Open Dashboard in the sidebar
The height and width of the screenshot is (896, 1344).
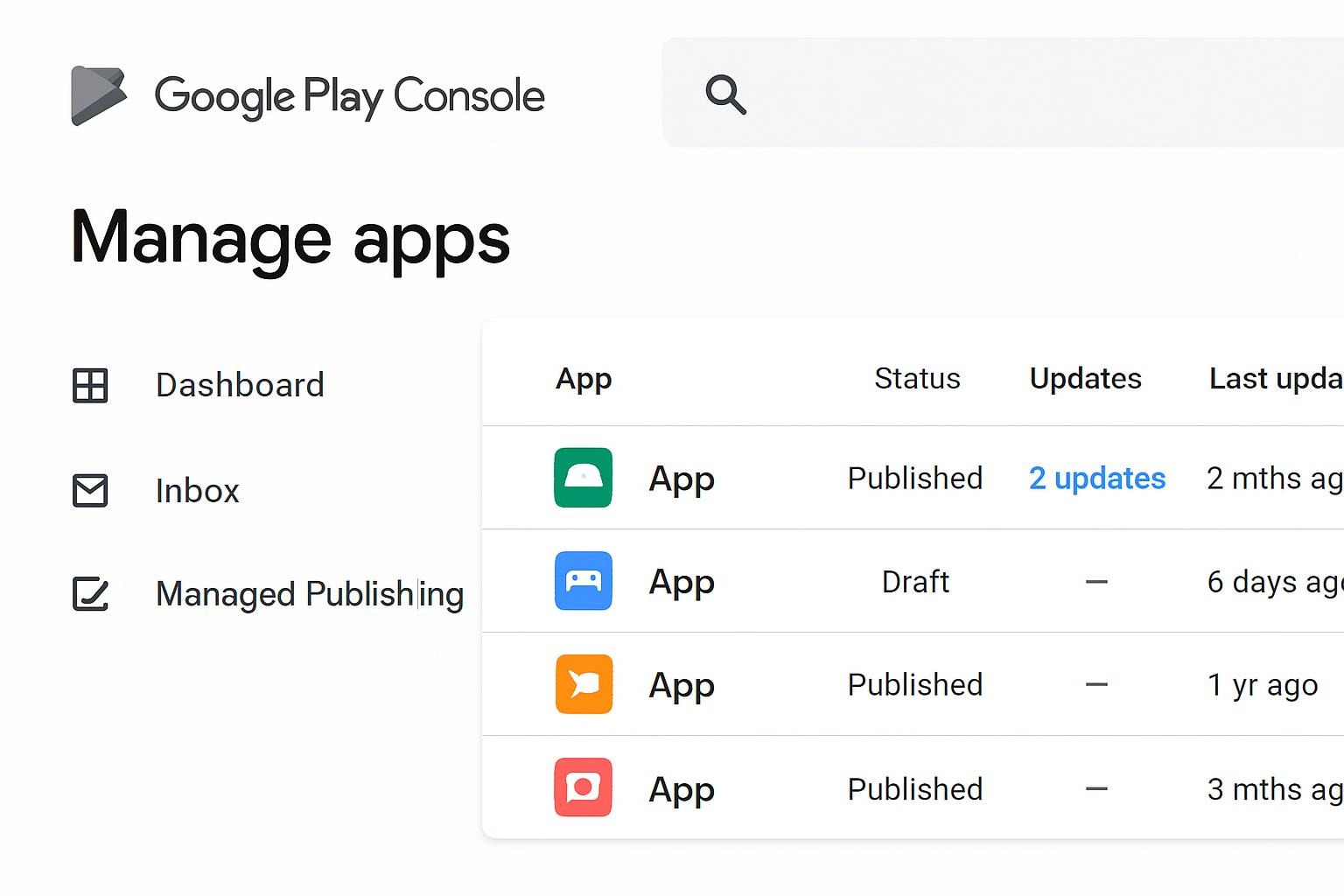(x=240, y=385)
